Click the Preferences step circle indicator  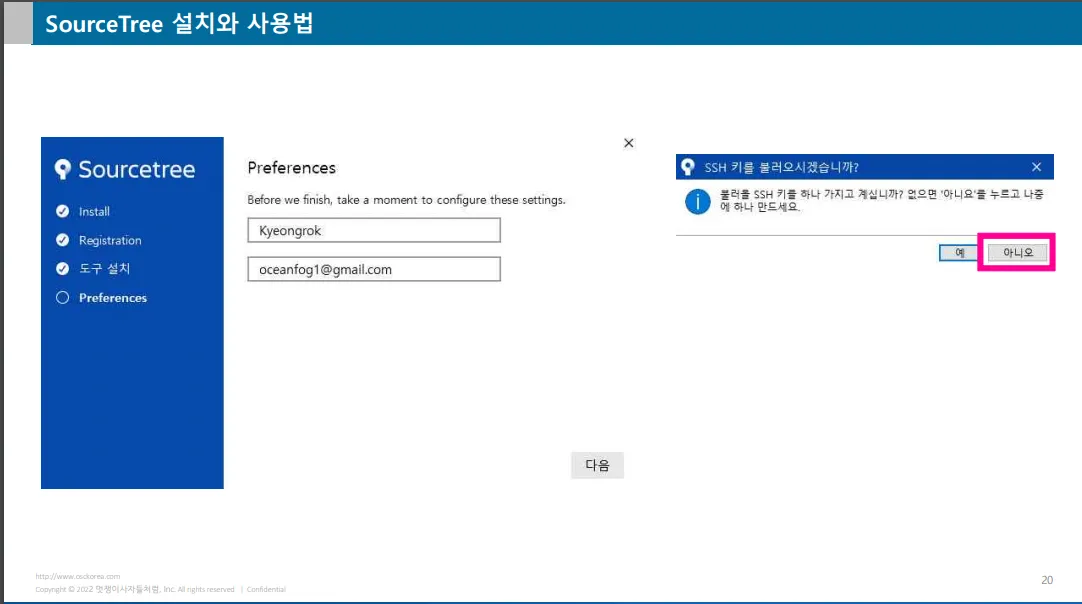point(62,298)
